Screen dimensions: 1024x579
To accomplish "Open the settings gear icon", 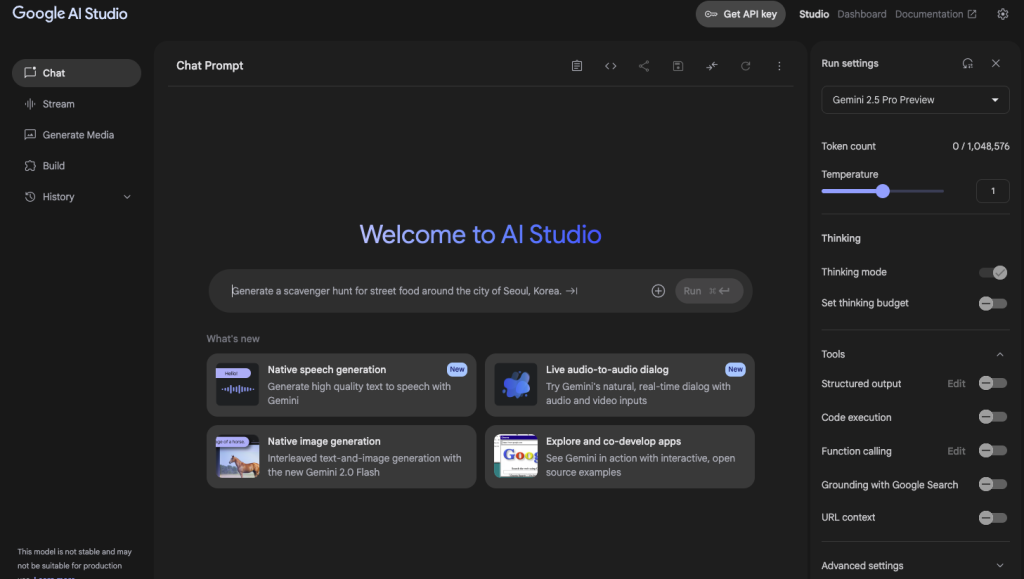I will [x=1002, y=14].
